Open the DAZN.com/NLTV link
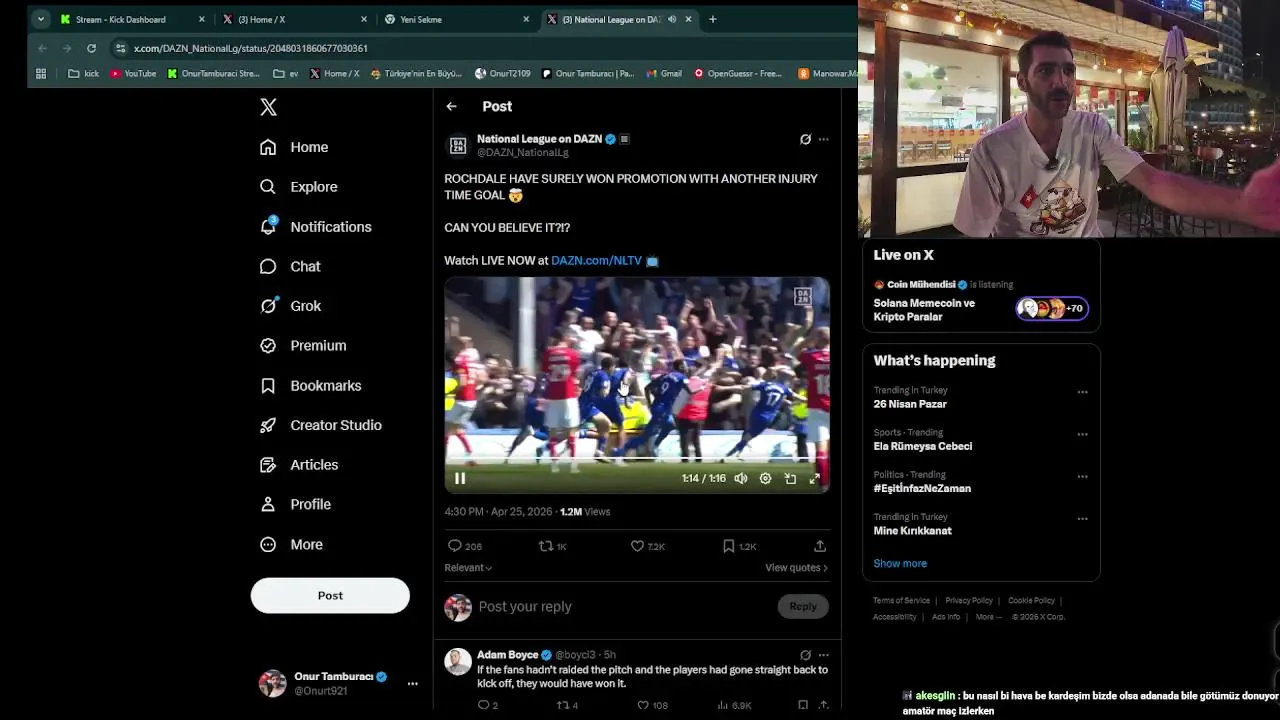The height and width of the screenshot is (720, 1280). click(x=596, y=260)
